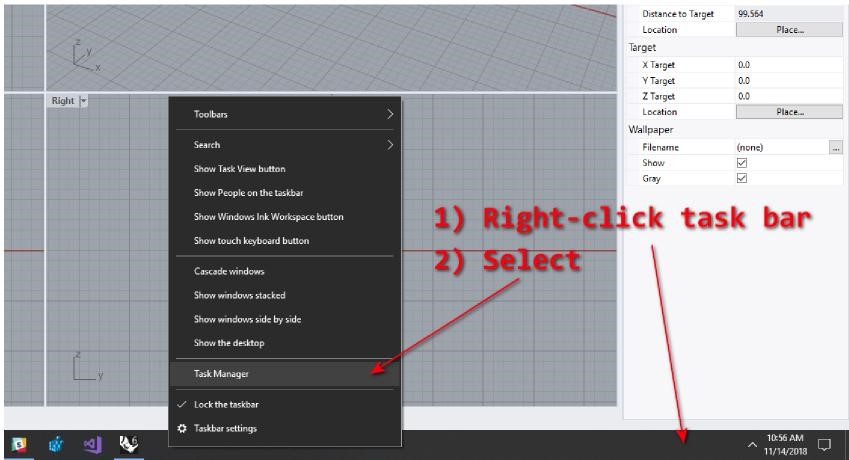Image resolution: width=849 pixels, height=460 pixels.
Task: Click the Filename label
Action: pos(660,147)
